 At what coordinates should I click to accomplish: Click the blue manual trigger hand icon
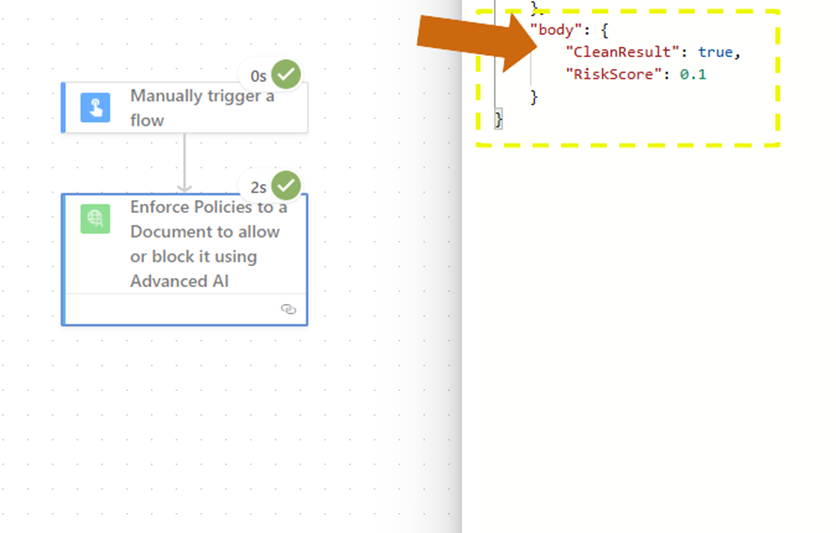click(95, 108)
